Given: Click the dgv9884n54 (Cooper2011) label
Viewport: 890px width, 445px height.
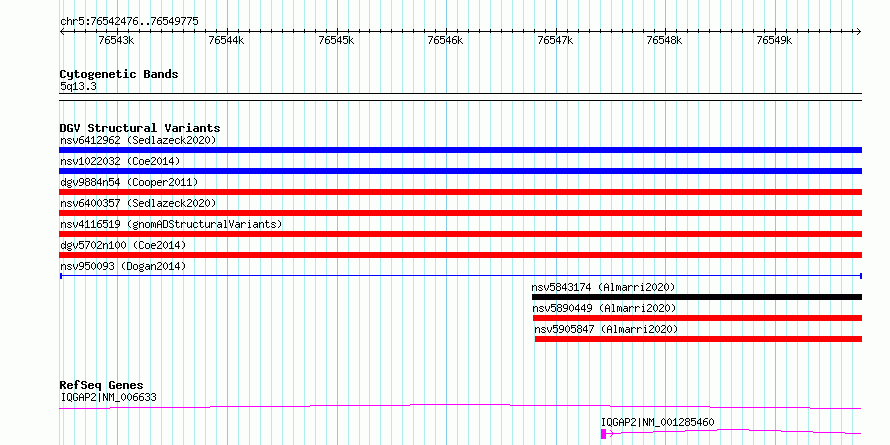Looking at the screenshot, I should point(129,182).
